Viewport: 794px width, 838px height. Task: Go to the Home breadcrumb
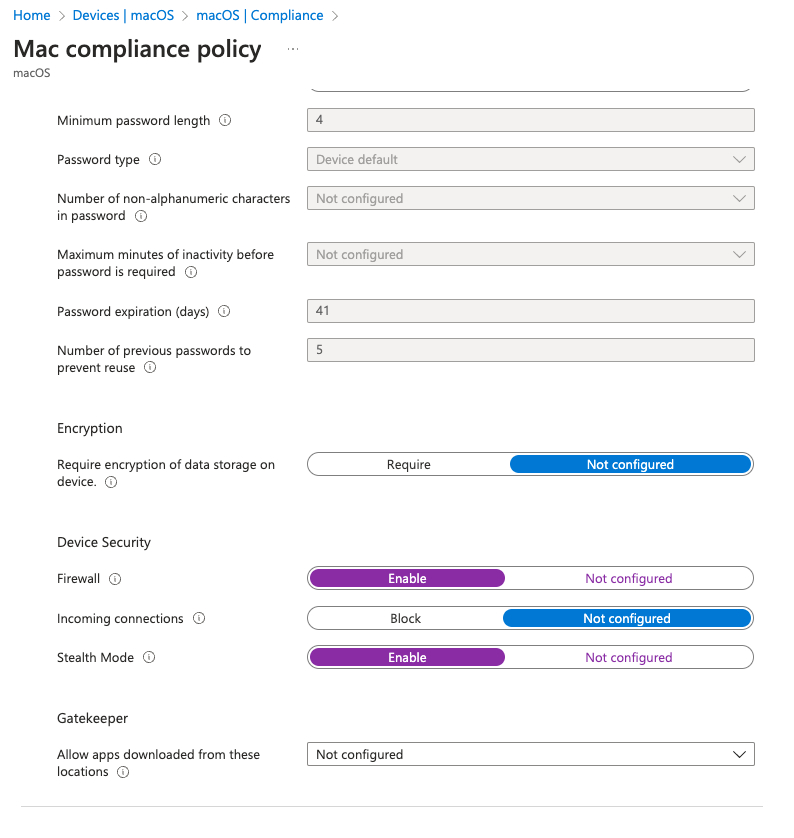32,15
